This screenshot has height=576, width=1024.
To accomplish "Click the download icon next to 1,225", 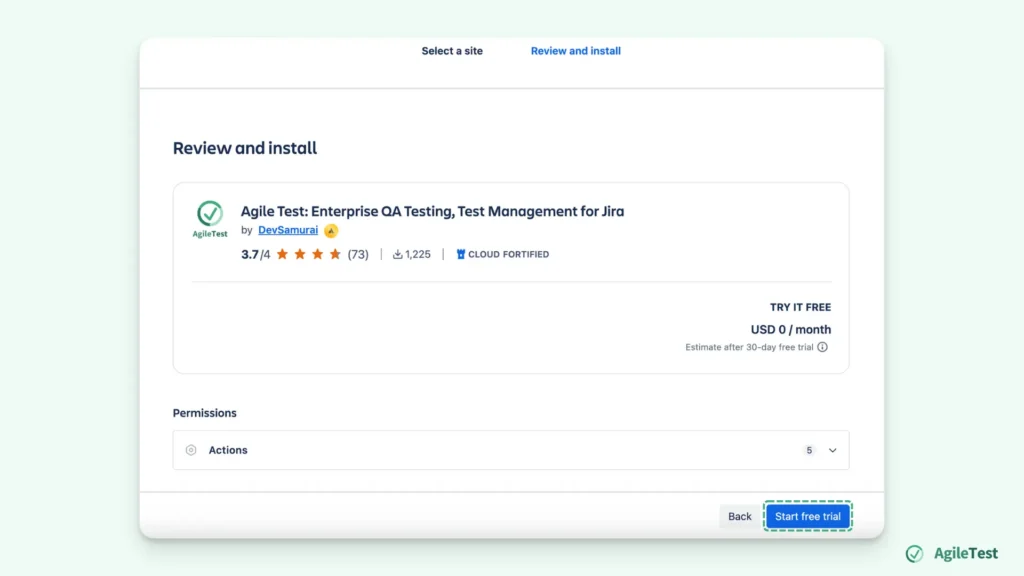I will [x=397, y=255].
